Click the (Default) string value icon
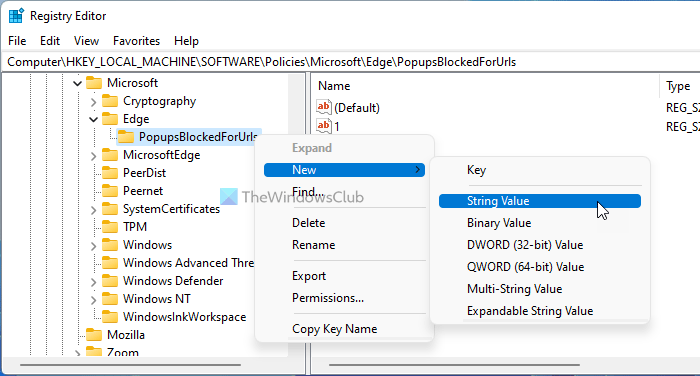700x376 pixels. pyautogui.click(x=324, y=107)
